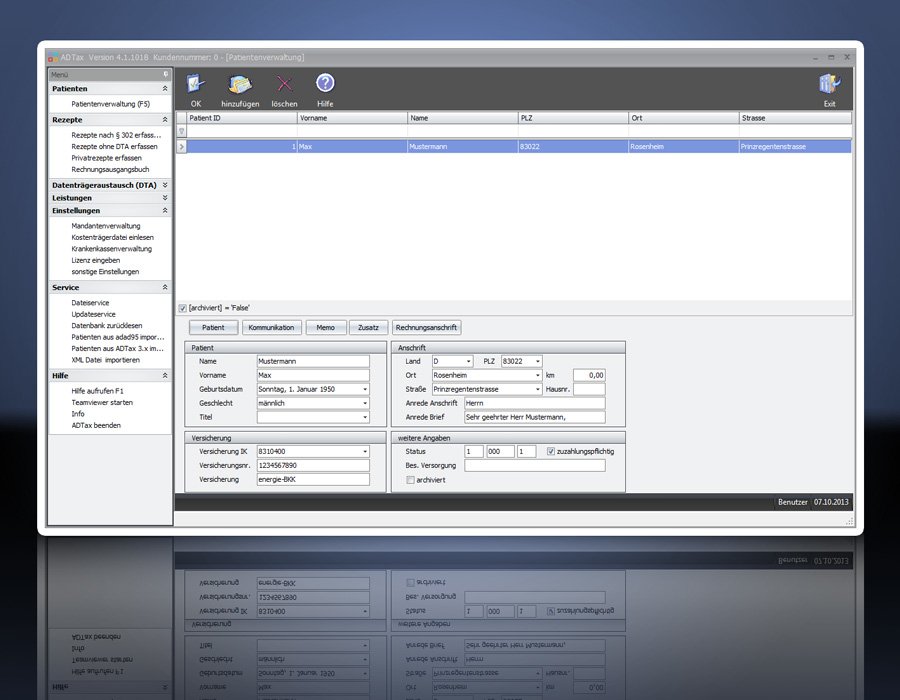Click the filter row funnel icon
The image size is (900, 700).
click(181, 131)
